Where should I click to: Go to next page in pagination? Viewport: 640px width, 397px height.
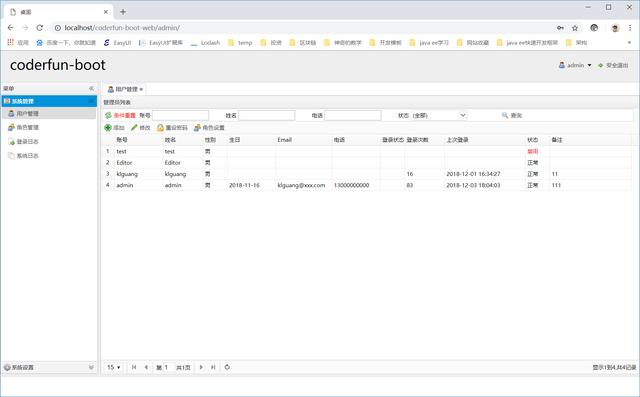click(201, 367)
